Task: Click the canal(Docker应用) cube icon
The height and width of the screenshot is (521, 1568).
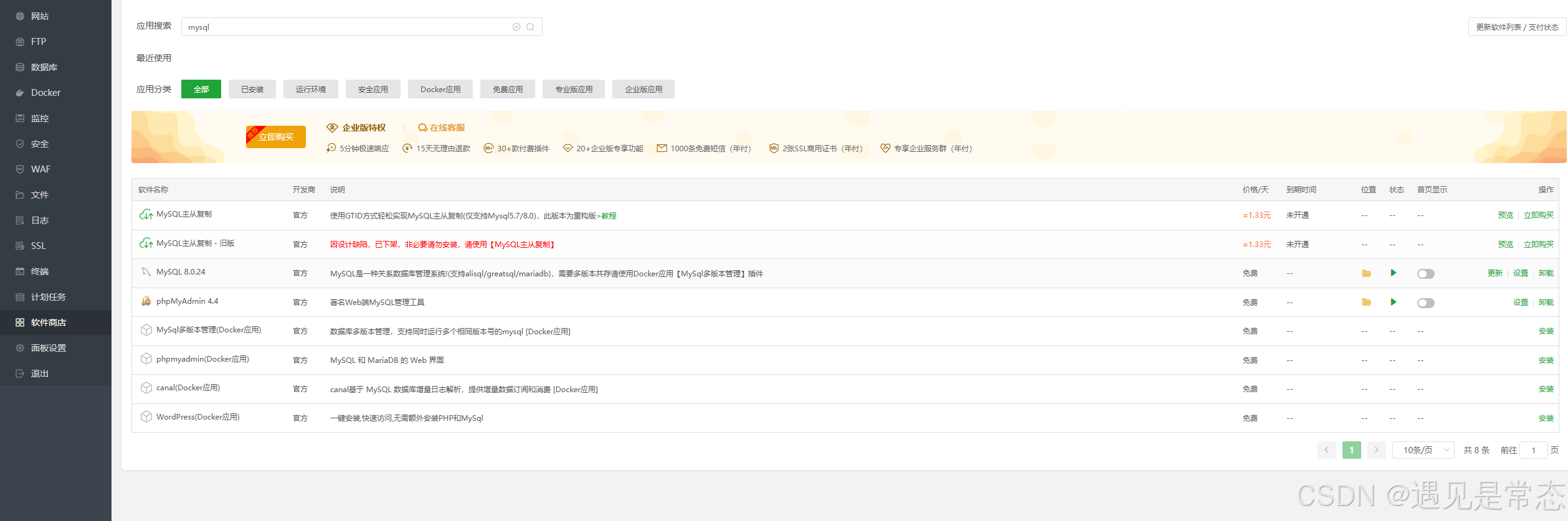Action: (146, 388)
